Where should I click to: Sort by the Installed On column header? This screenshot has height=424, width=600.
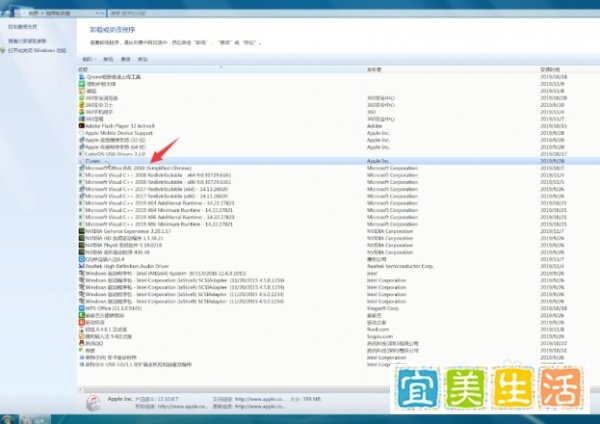click(x=569, y=69)
